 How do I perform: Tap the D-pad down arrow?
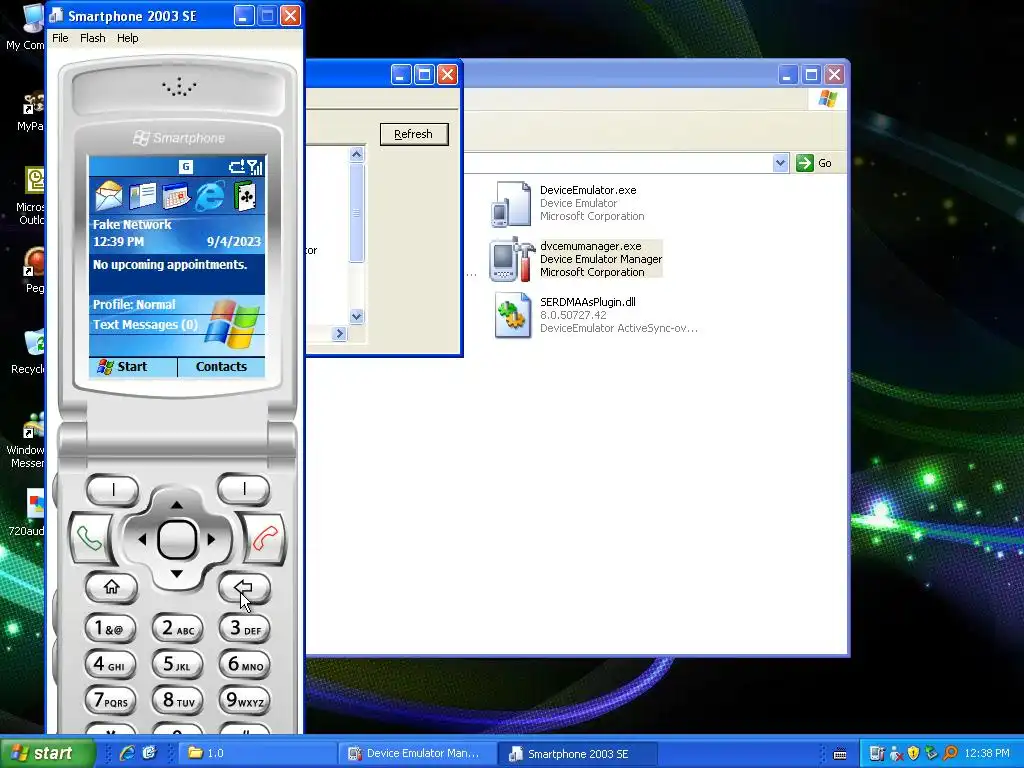tap(177, 574)
